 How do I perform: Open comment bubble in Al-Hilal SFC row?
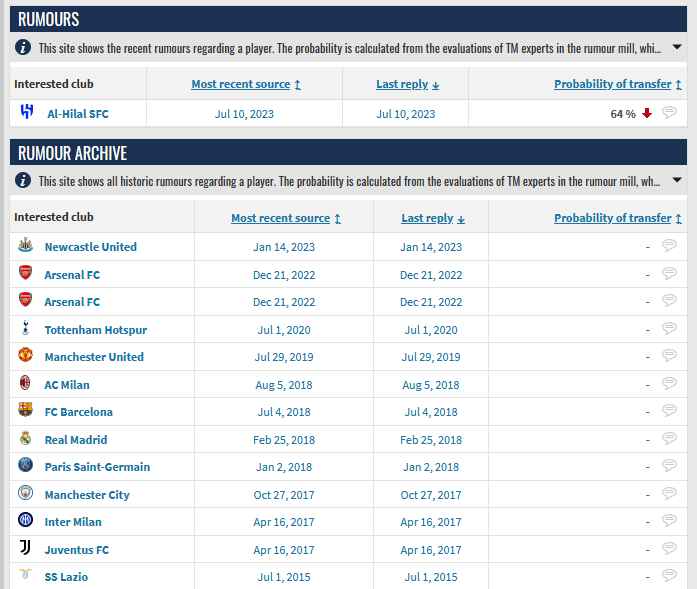click(669, 112)
